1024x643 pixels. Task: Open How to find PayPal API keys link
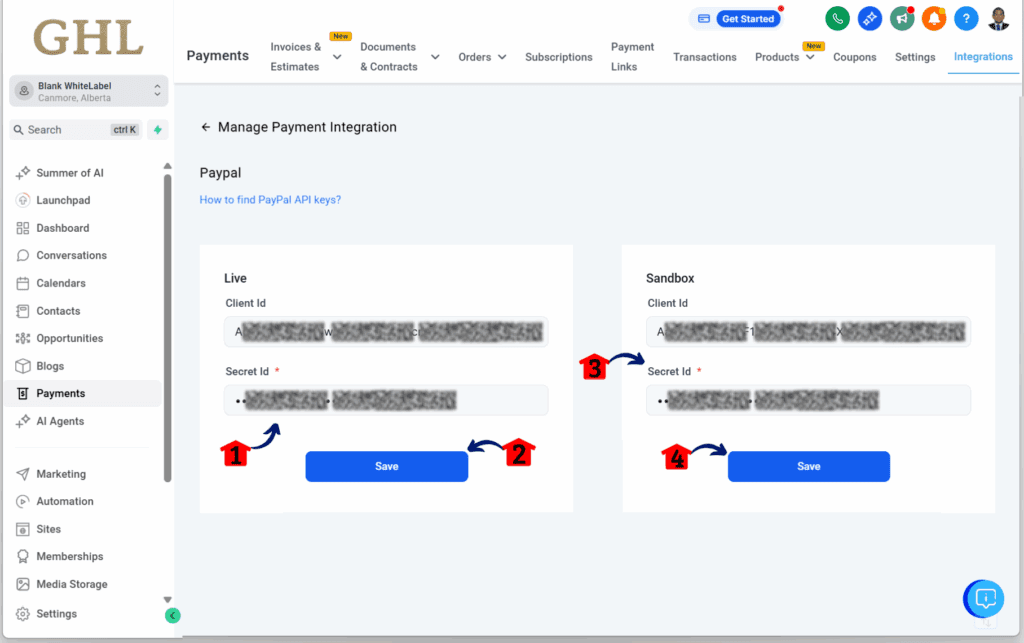point(270,200)
